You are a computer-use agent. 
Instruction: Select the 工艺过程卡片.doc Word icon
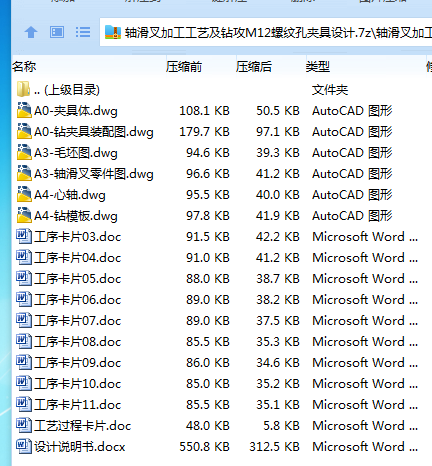[x=24, y=425]
